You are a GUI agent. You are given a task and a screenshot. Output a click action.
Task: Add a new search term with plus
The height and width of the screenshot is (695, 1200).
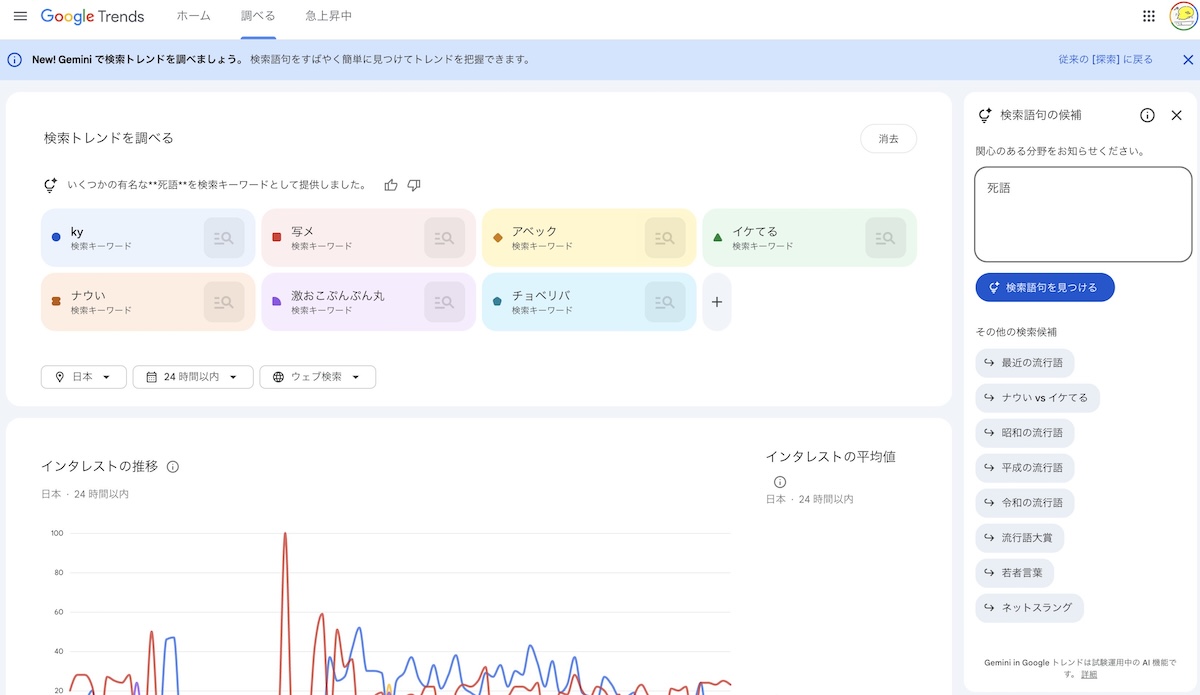(x=716, y=302)
